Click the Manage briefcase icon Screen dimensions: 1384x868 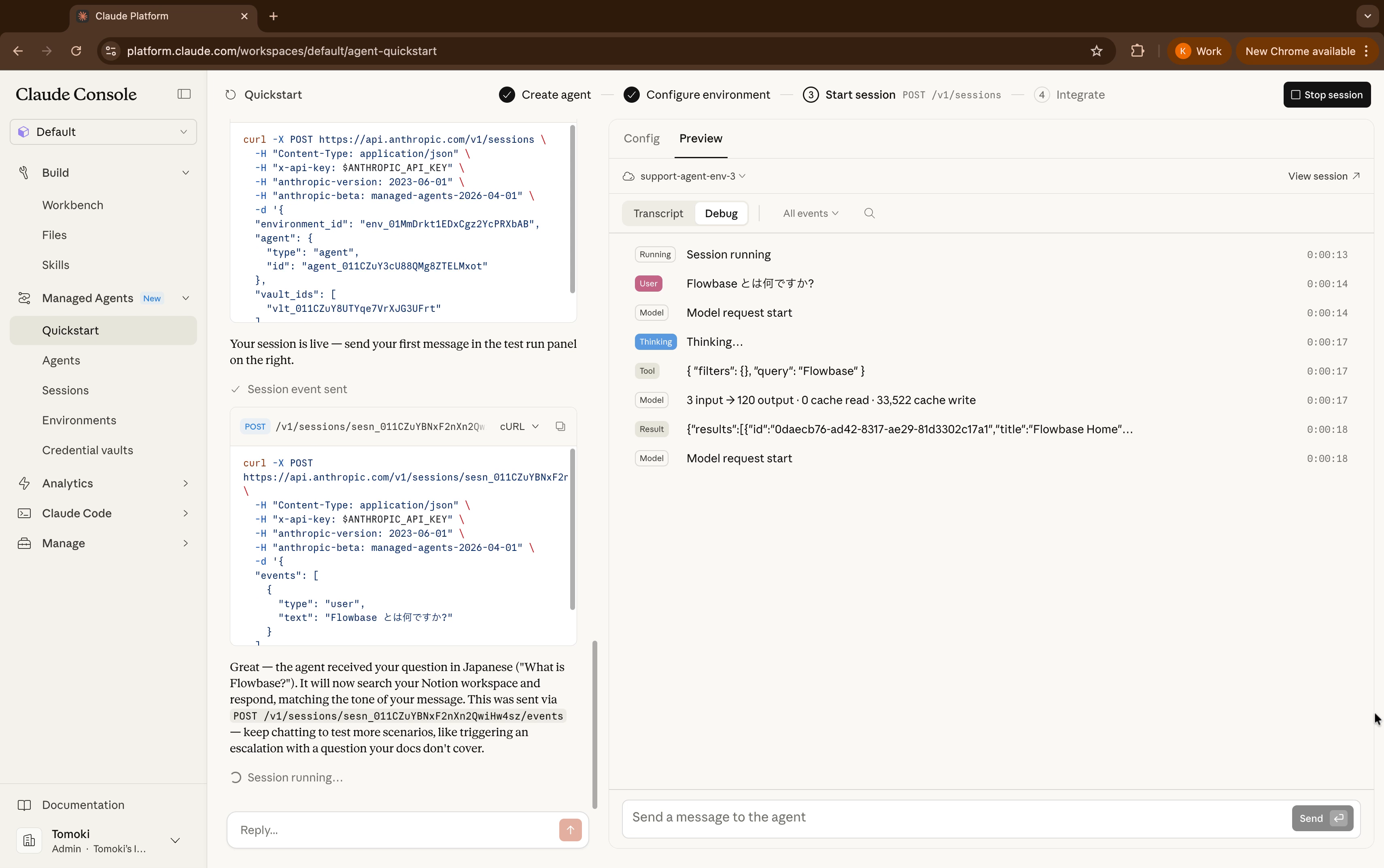23,543
